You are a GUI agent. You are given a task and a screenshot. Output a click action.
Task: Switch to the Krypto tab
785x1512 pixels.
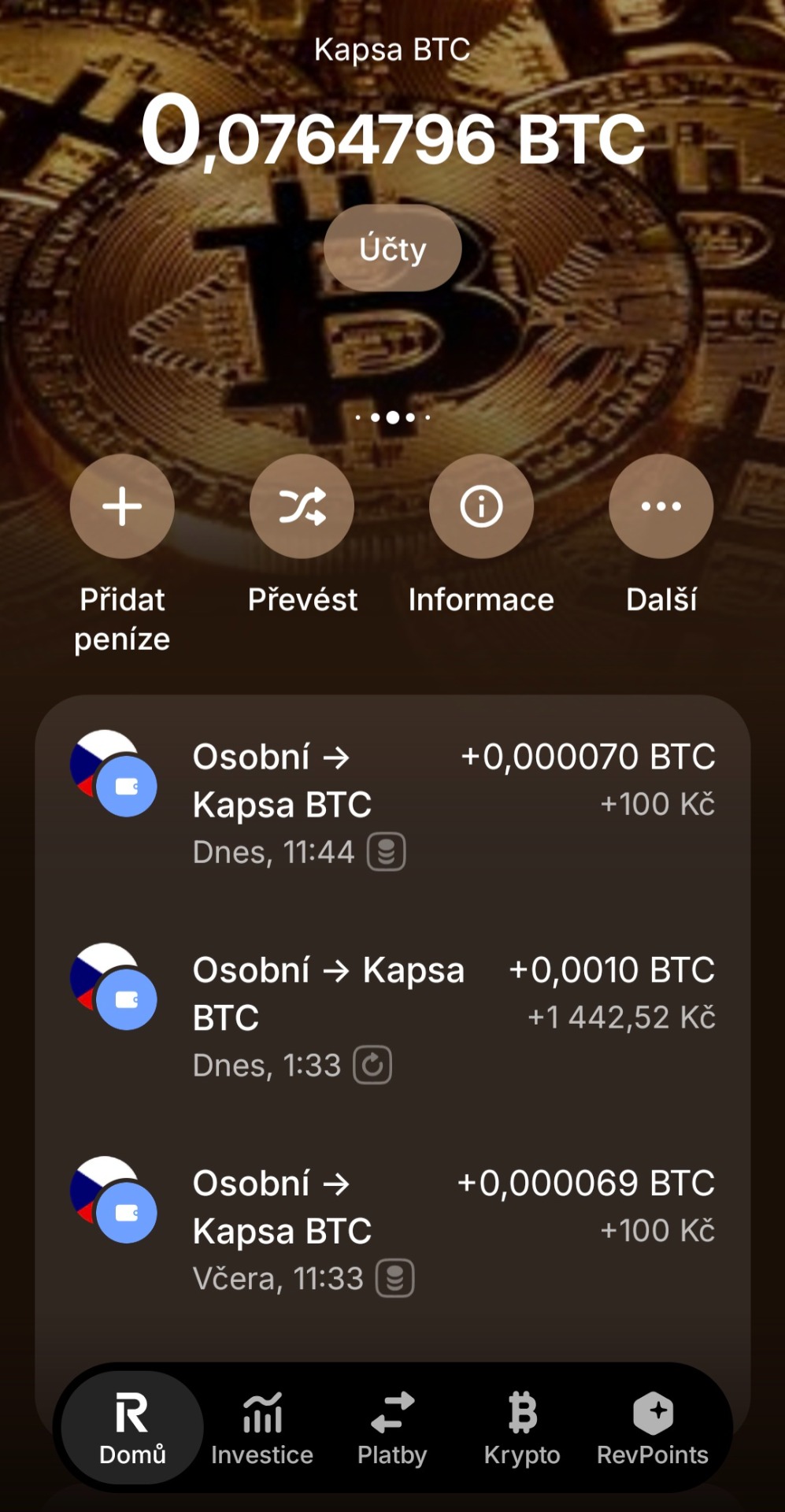[522, 1428]
